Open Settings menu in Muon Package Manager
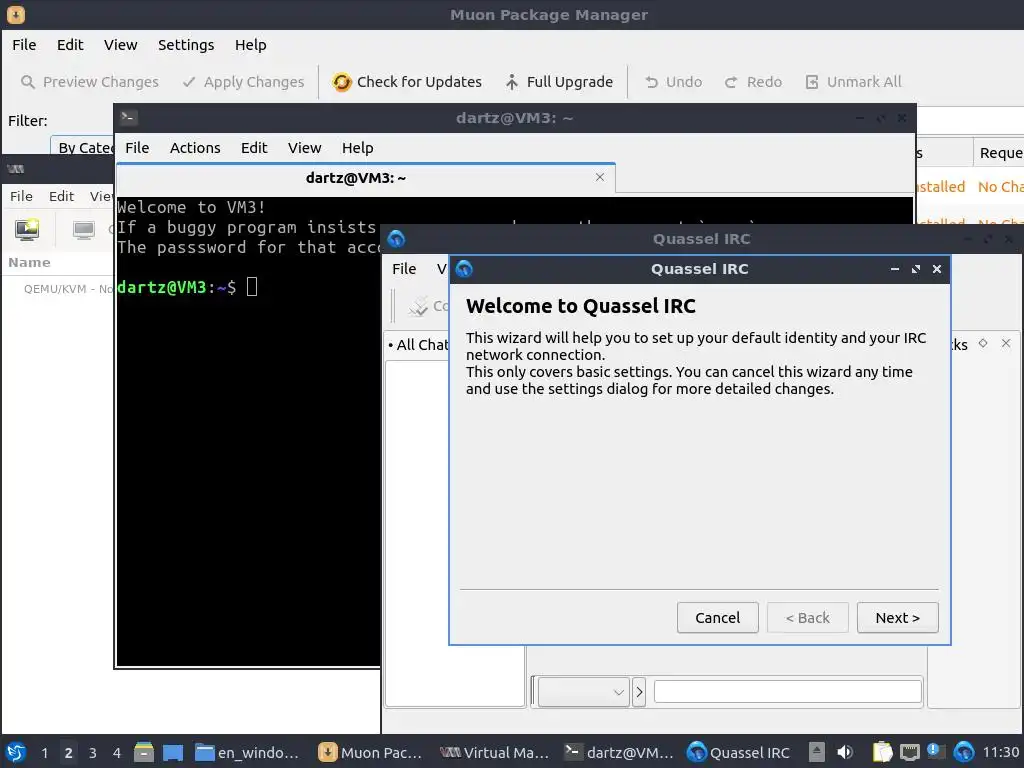The image size is (1024, 768). [186, 45]
